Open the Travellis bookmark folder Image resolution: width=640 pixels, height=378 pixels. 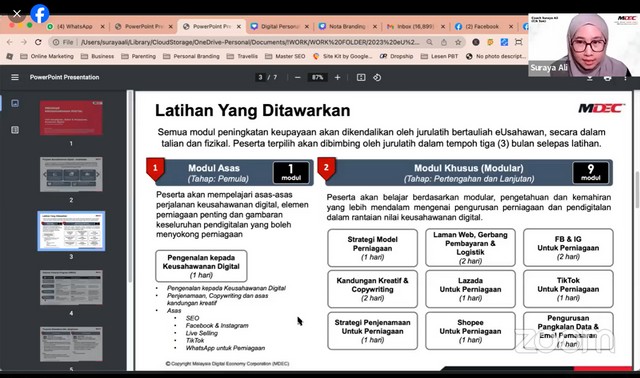[242, 56]
